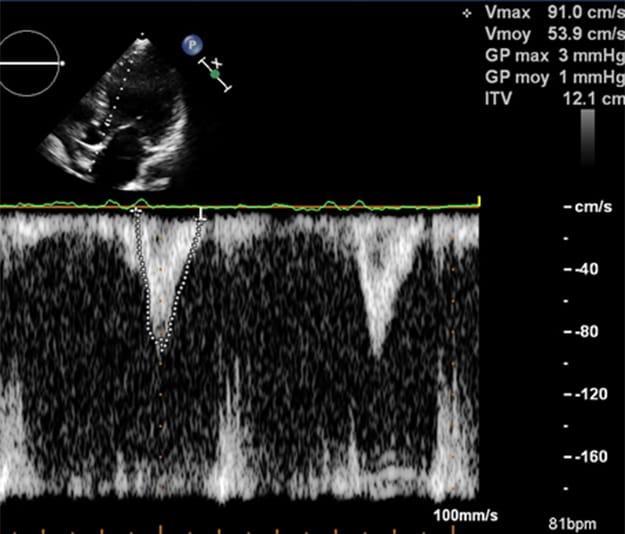The image size is (625, 534).
Task: Select right caliper tick on the baseline
Action: click(202, 213)
